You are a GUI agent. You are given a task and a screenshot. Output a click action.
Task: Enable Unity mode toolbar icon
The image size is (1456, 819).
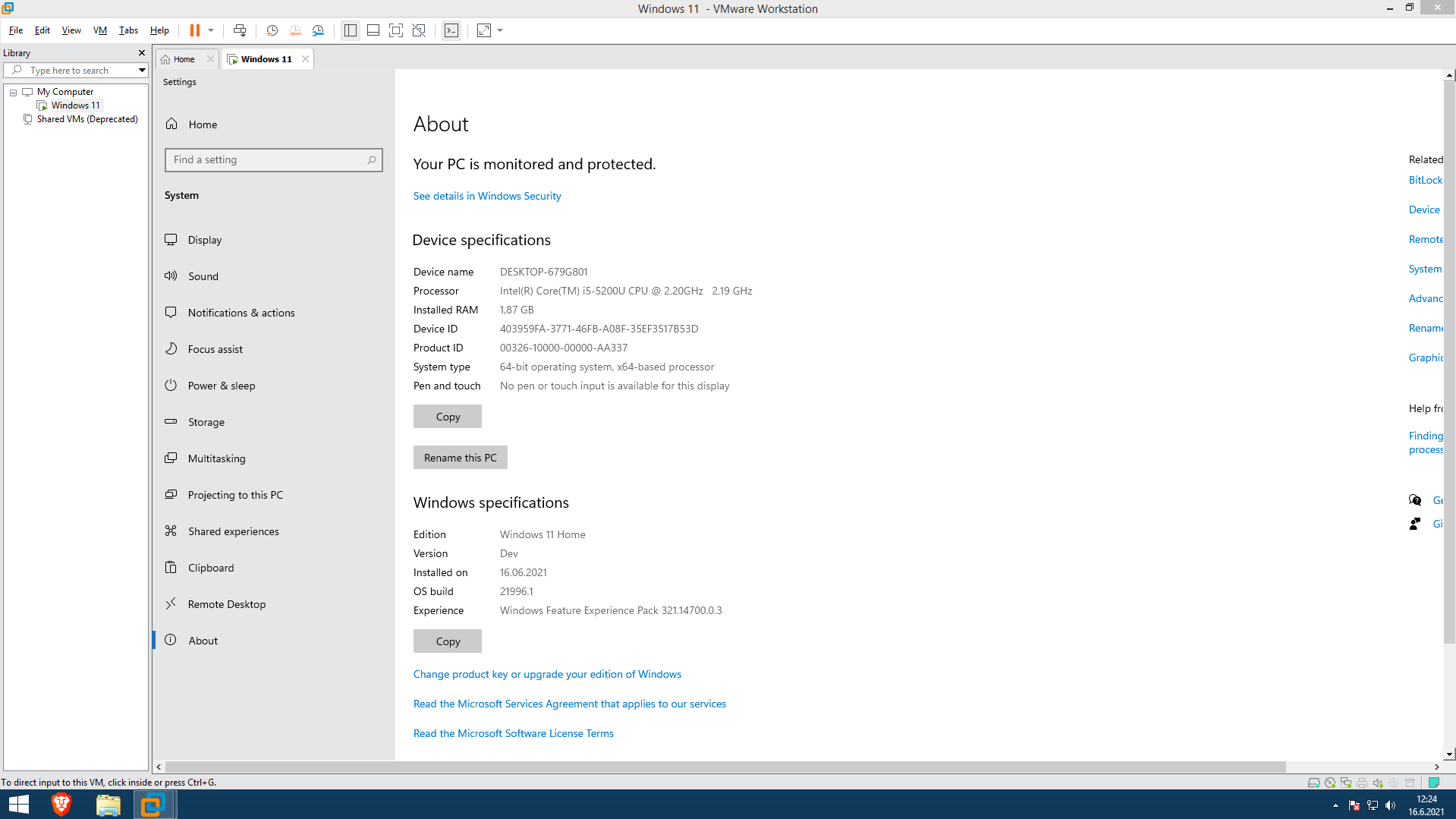point(419,30)
